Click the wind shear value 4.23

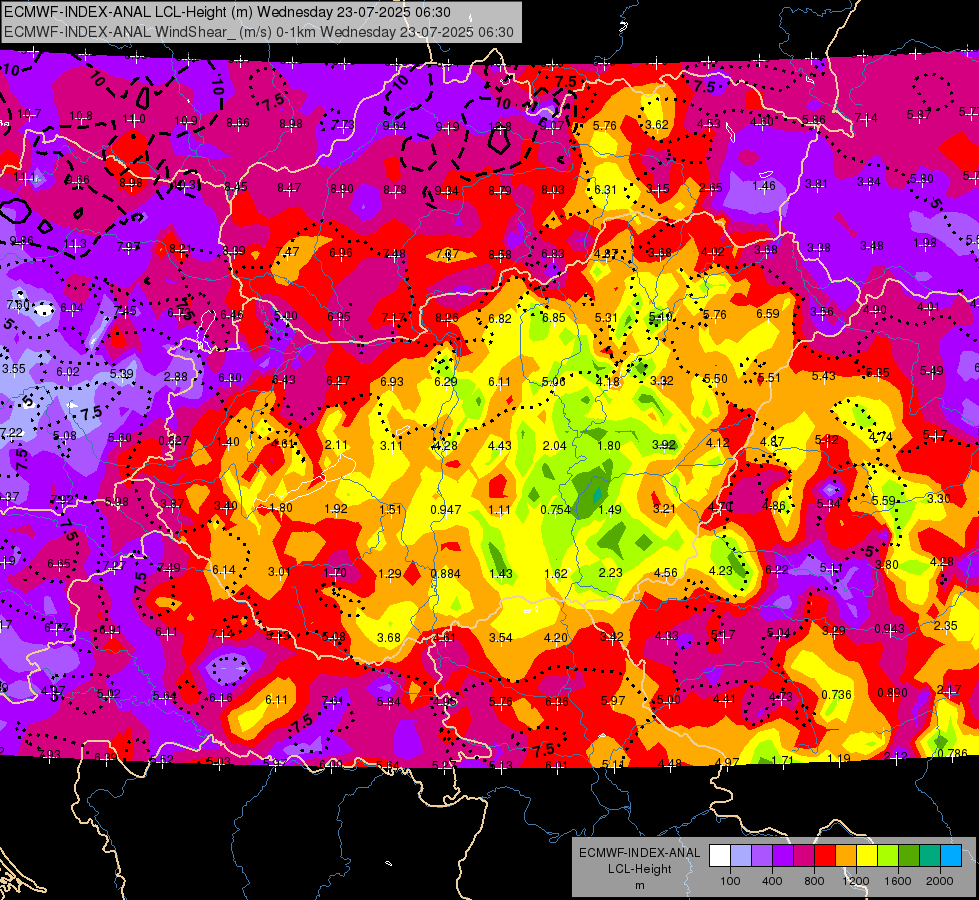click(x=721, y=570)
